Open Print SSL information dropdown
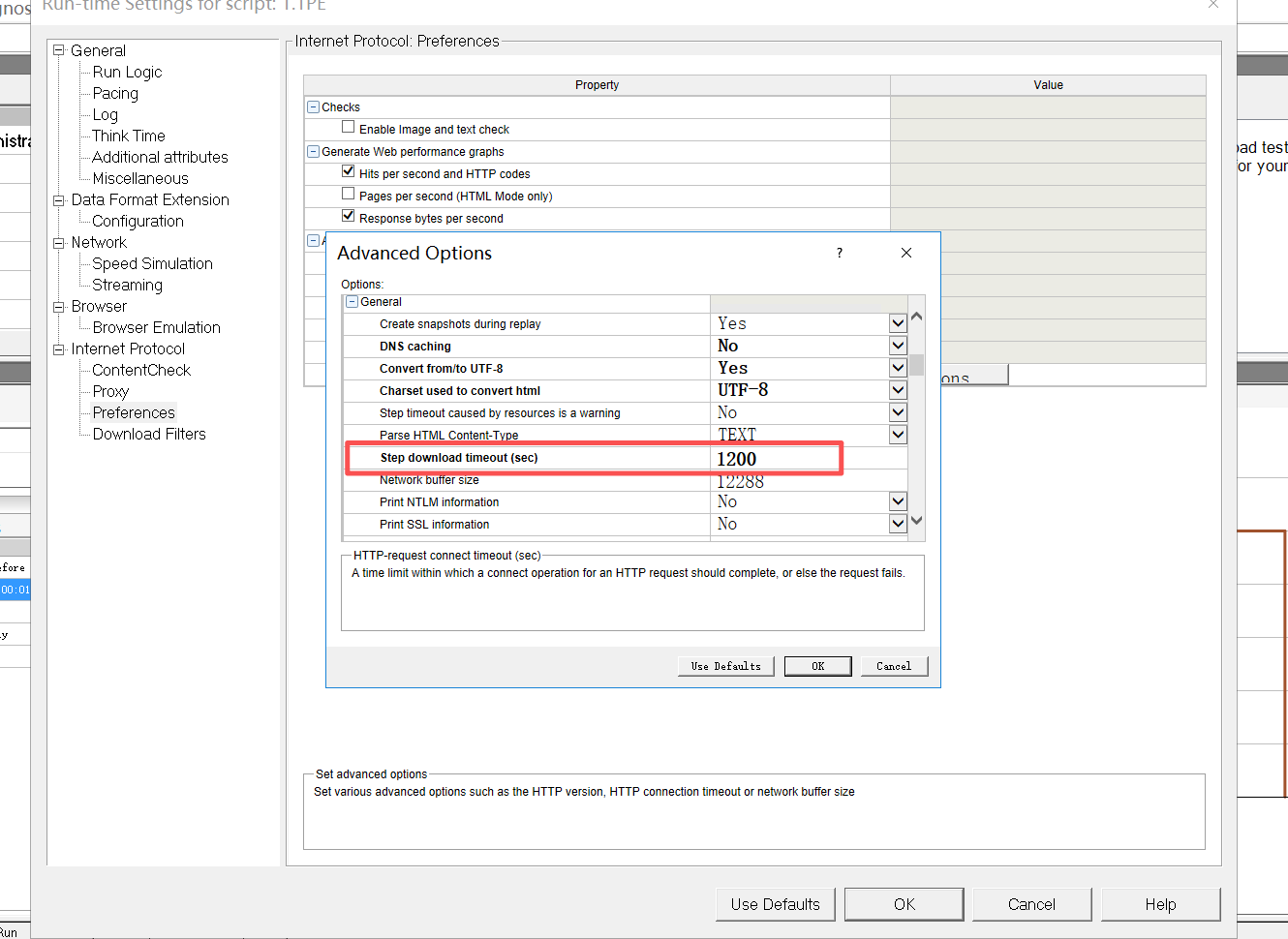This screenshot has height=939, width=1288. pos(898,524)
